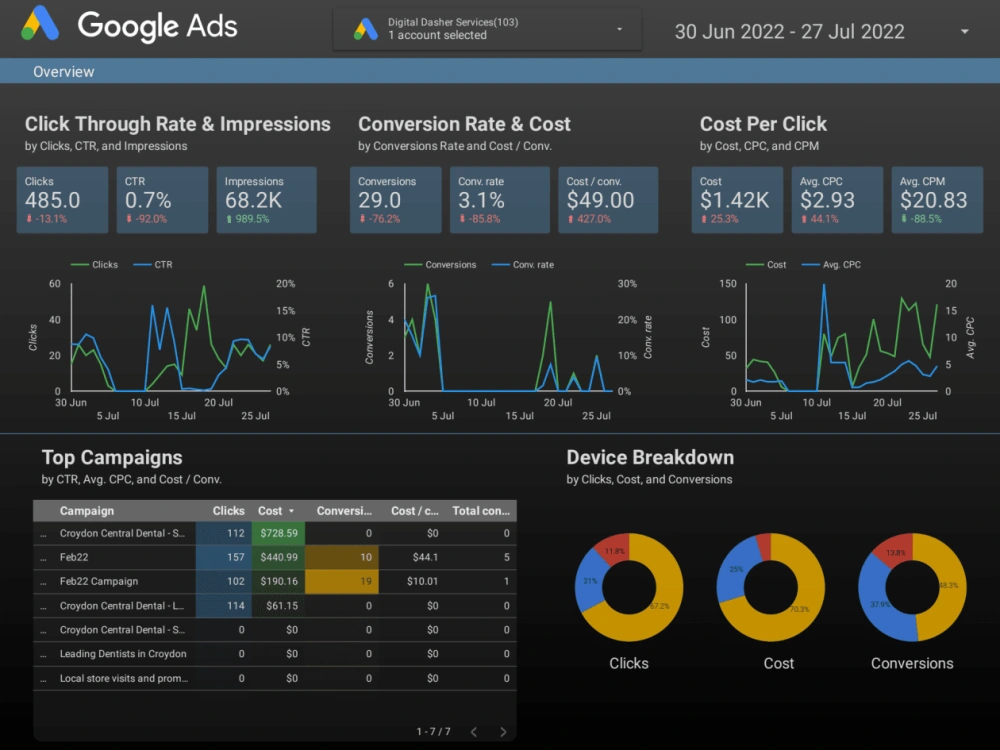Click the $440.99 cost cell

click(278, 557)
